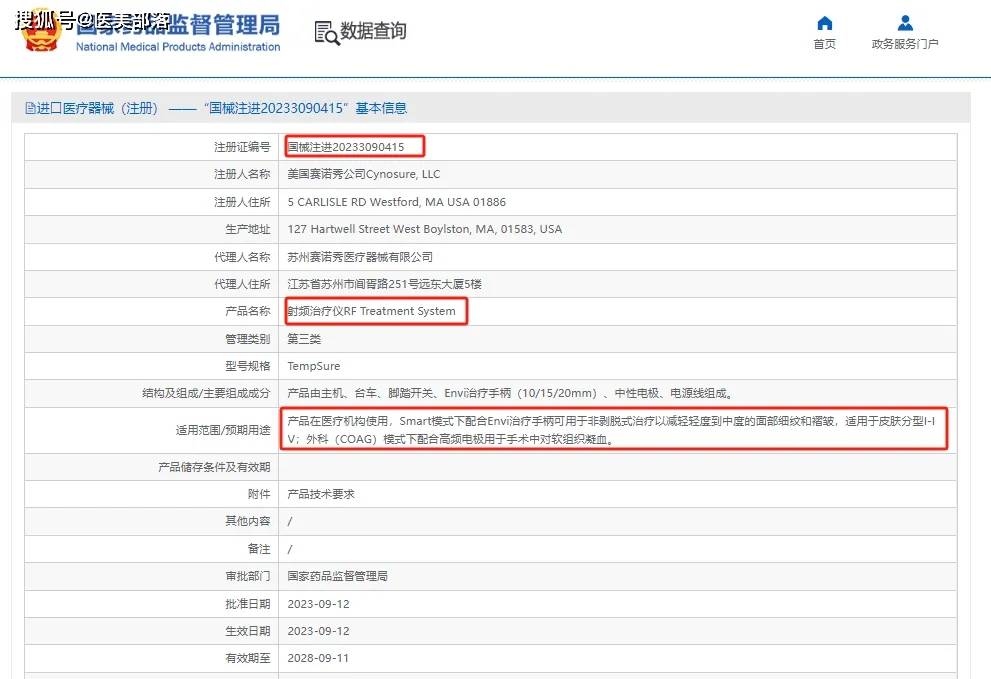The width and height of the screenshot is (991, 679).
Task: Click the 注册人名称 row label
Action: point(242,174)
